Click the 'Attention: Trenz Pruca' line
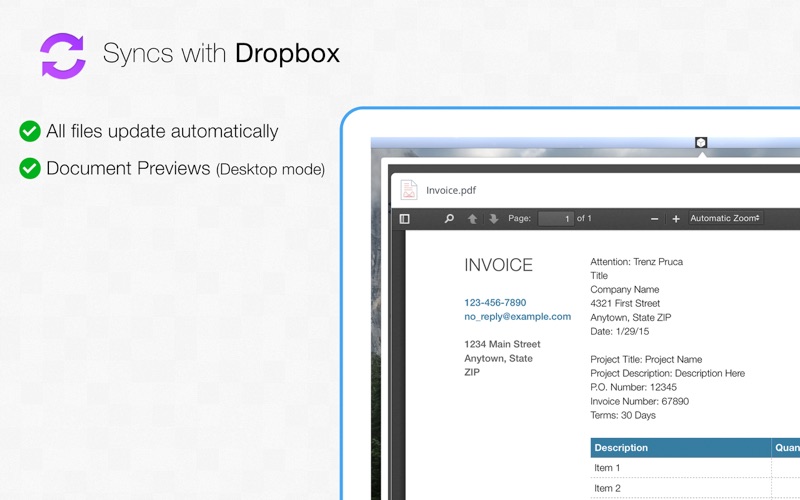Image resolution: width=800 pixels, height=500 pixels. pos(636,262)
